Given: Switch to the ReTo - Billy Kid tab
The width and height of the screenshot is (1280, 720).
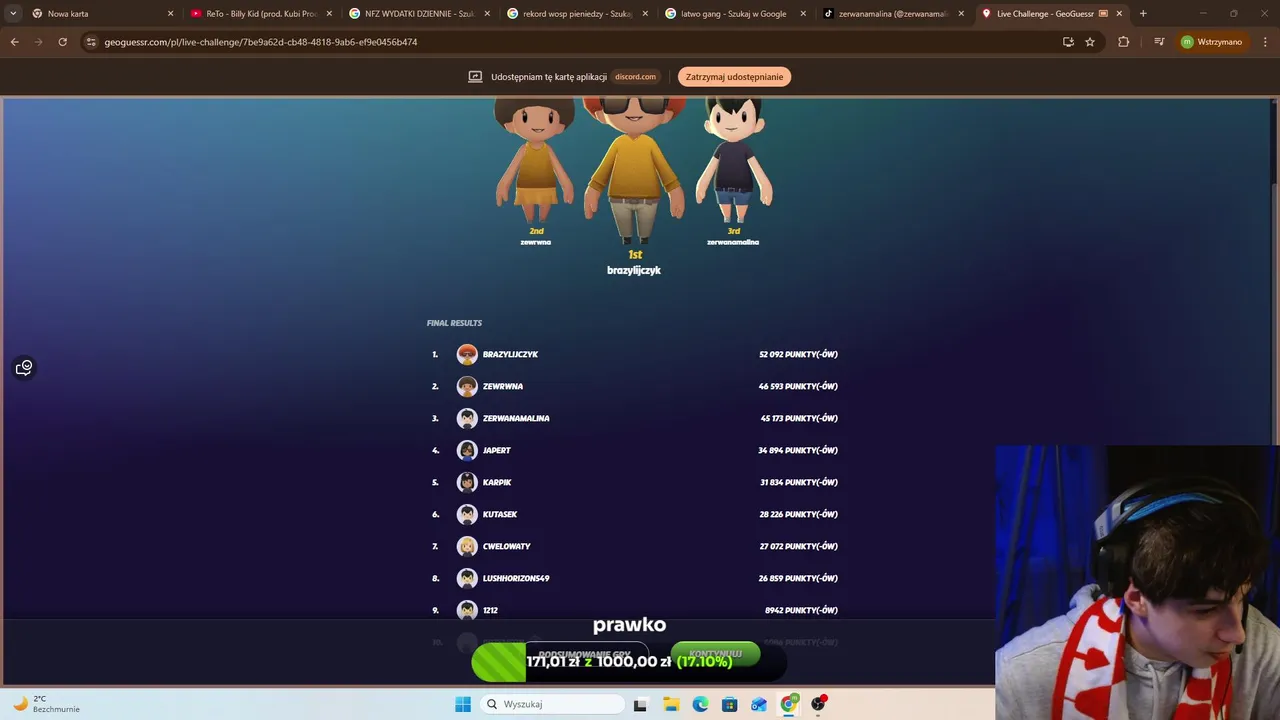Looking at the screenshot, I should click(x=262, y=14).
